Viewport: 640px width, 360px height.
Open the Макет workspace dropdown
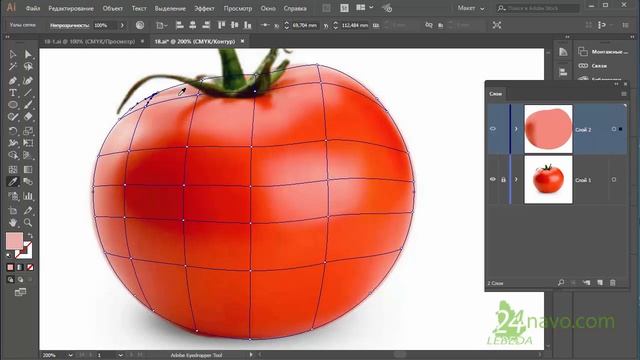471,8
